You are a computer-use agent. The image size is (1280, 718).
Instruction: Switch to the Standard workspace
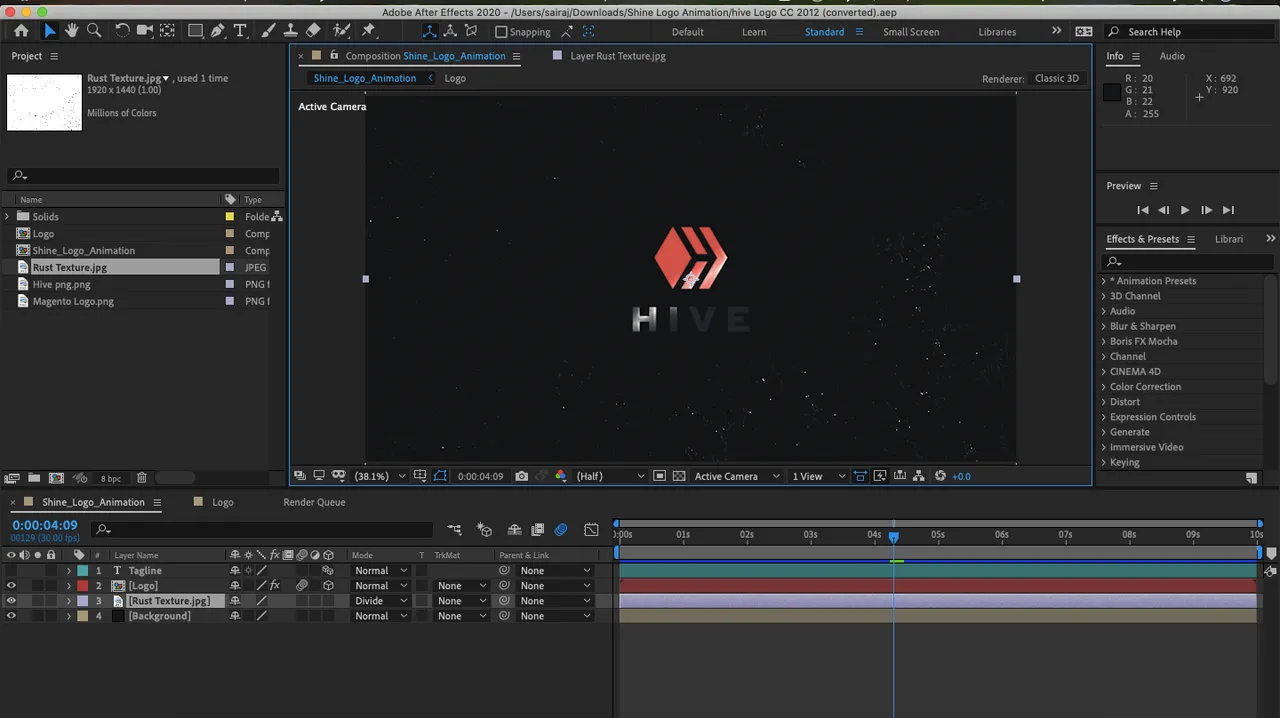(x=824, y=32)
